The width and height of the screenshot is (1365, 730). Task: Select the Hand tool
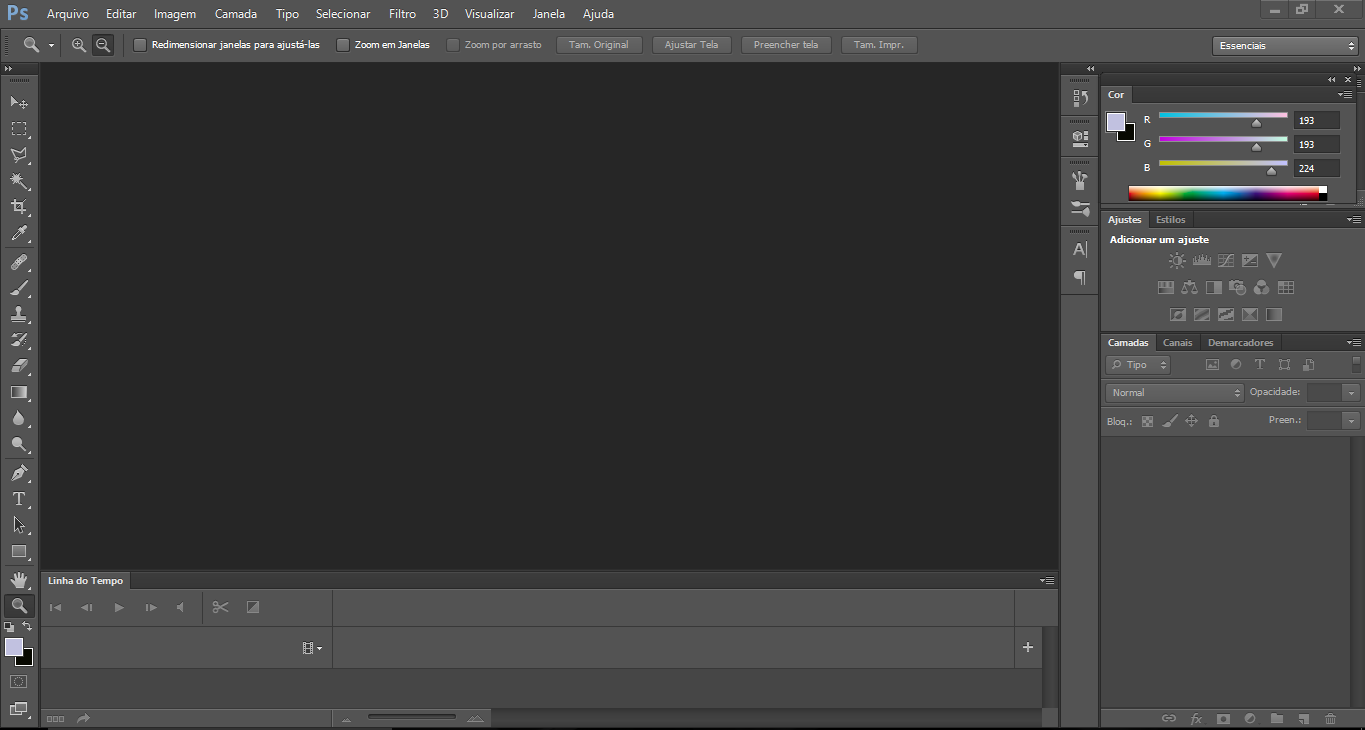point(19,580)
